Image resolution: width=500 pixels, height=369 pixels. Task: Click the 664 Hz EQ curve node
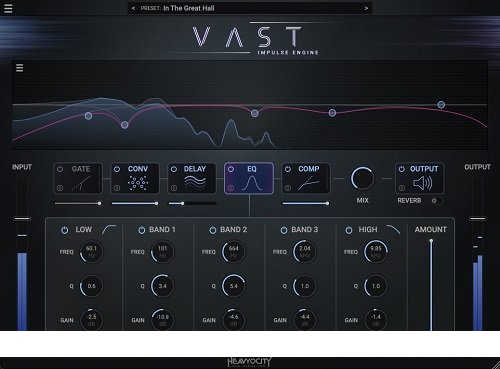point(255,113)
